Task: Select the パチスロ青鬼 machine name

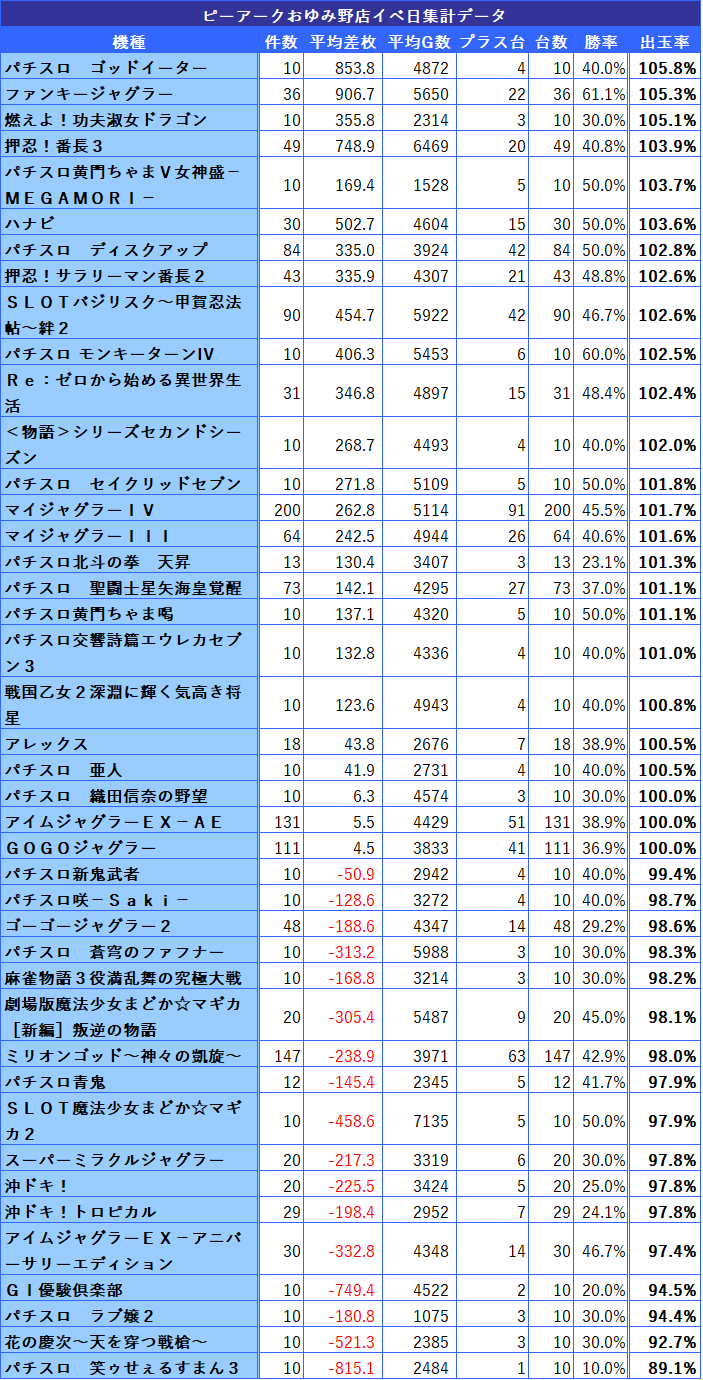Action: (55, 1082)
